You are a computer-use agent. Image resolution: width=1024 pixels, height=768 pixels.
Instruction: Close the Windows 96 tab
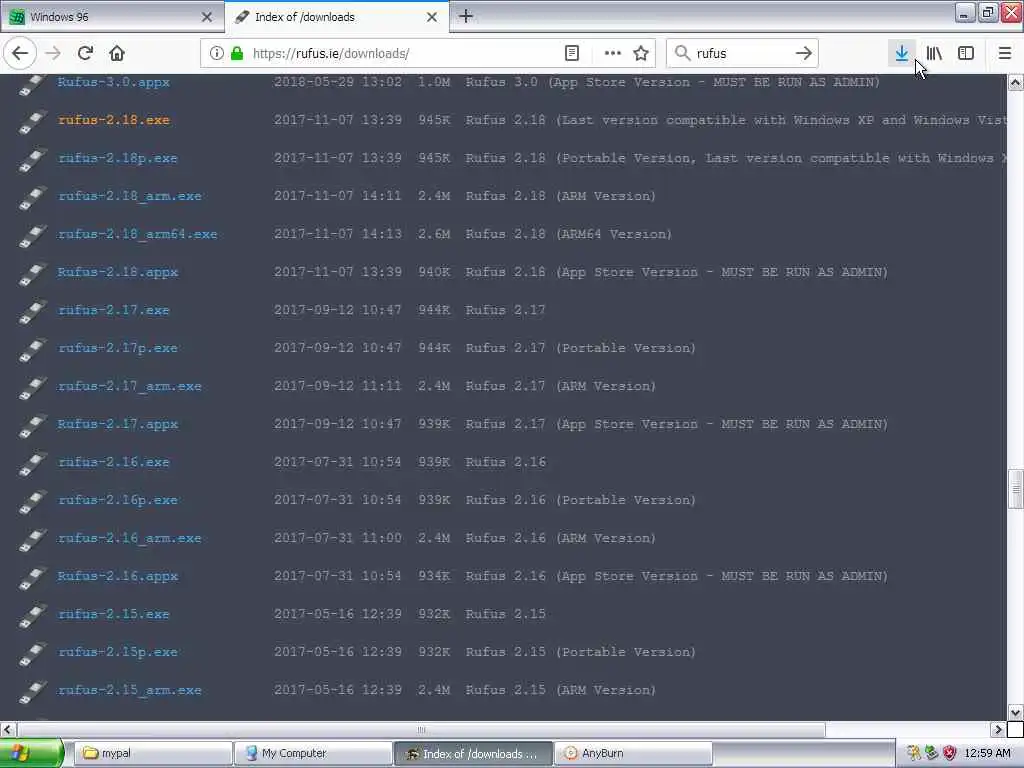coord(207,17)
